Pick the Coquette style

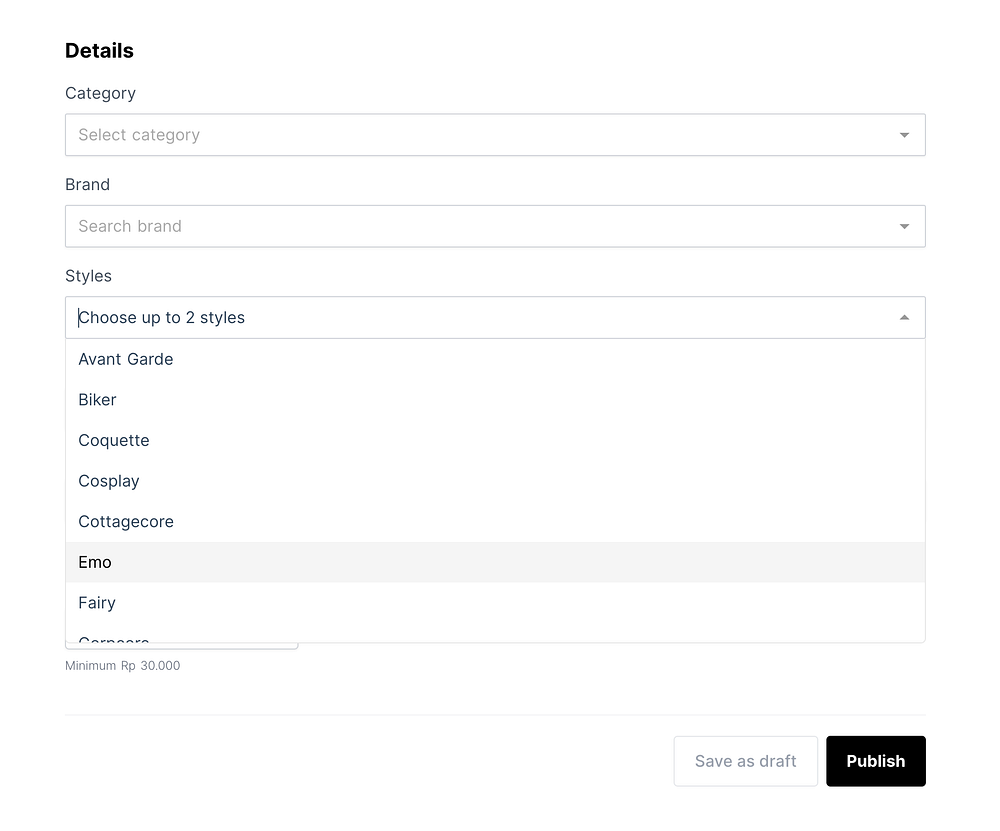pyautogui.click(x=114, y=441)
